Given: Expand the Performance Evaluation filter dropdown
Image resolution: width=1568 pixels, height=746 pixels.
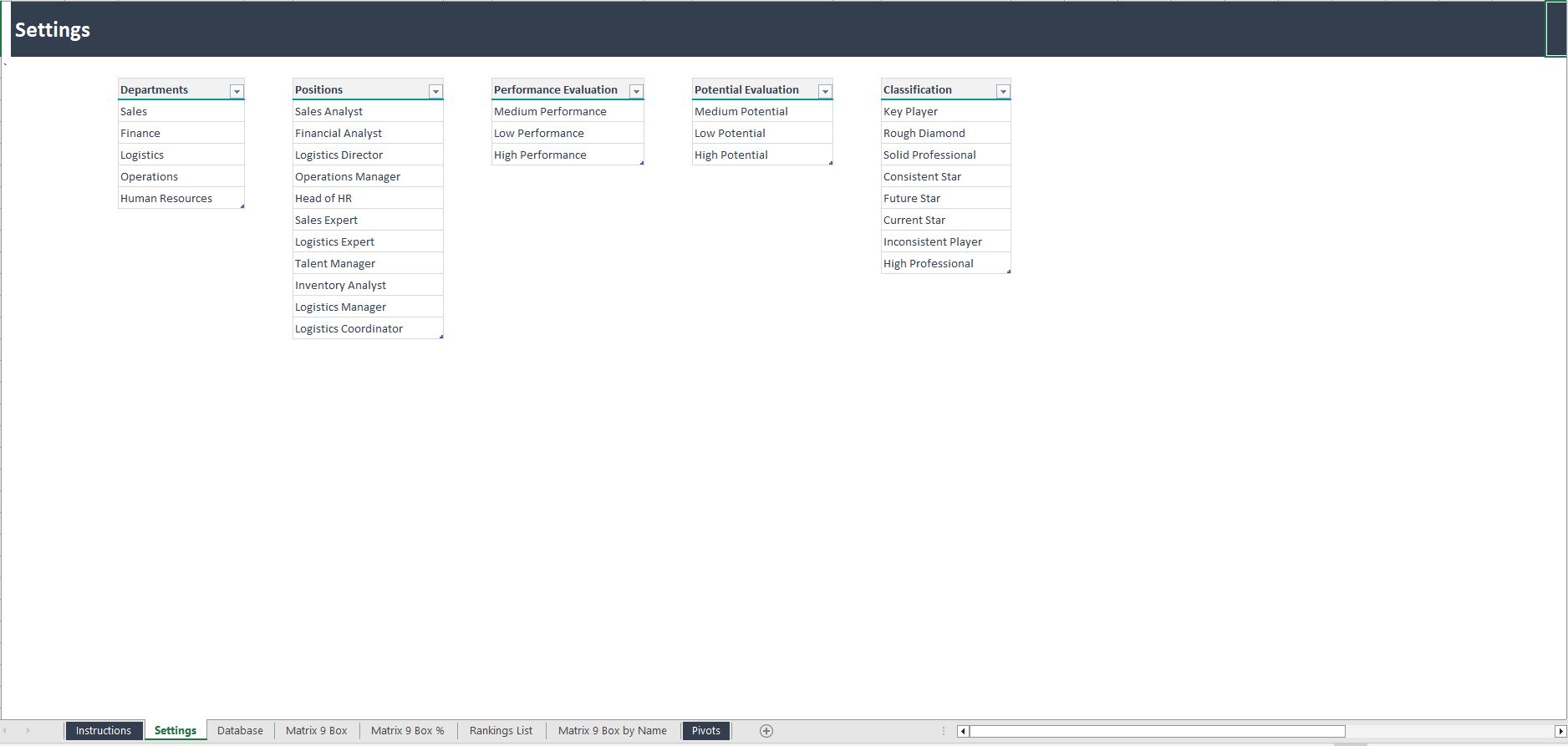Looking at the screenshot, I should 636,91.
